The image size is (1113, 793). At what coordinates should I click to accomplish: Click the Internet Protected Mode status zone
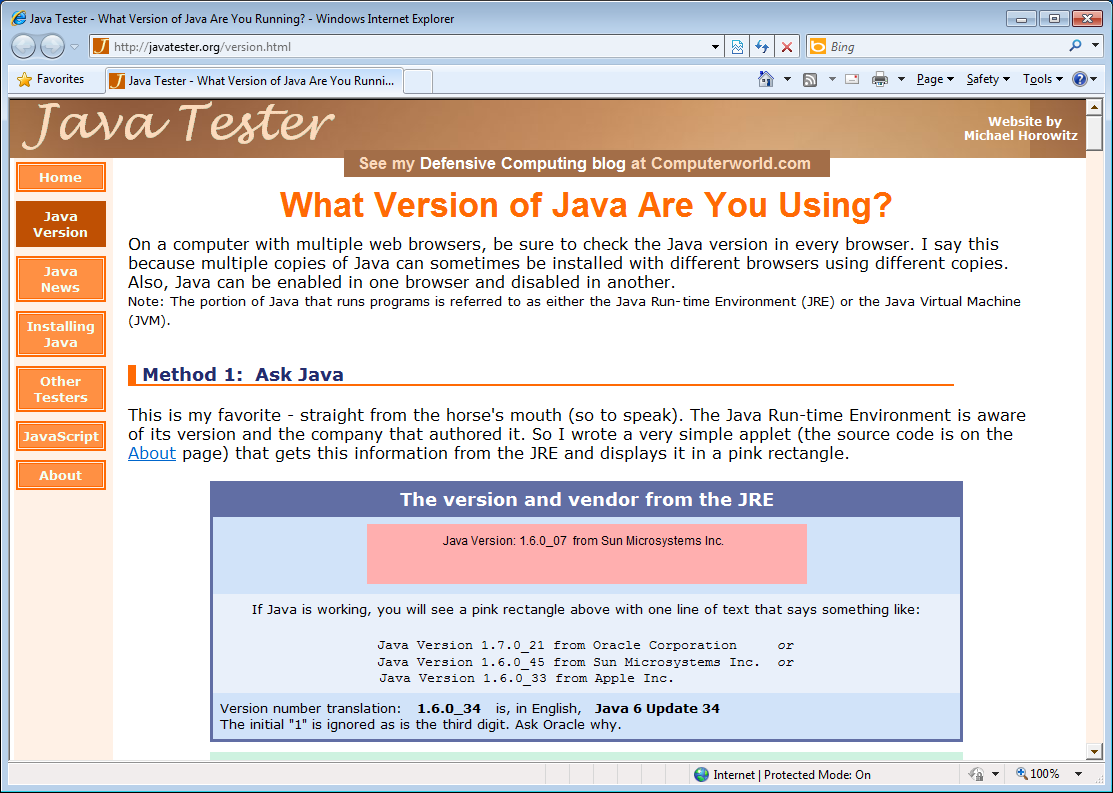784,775
